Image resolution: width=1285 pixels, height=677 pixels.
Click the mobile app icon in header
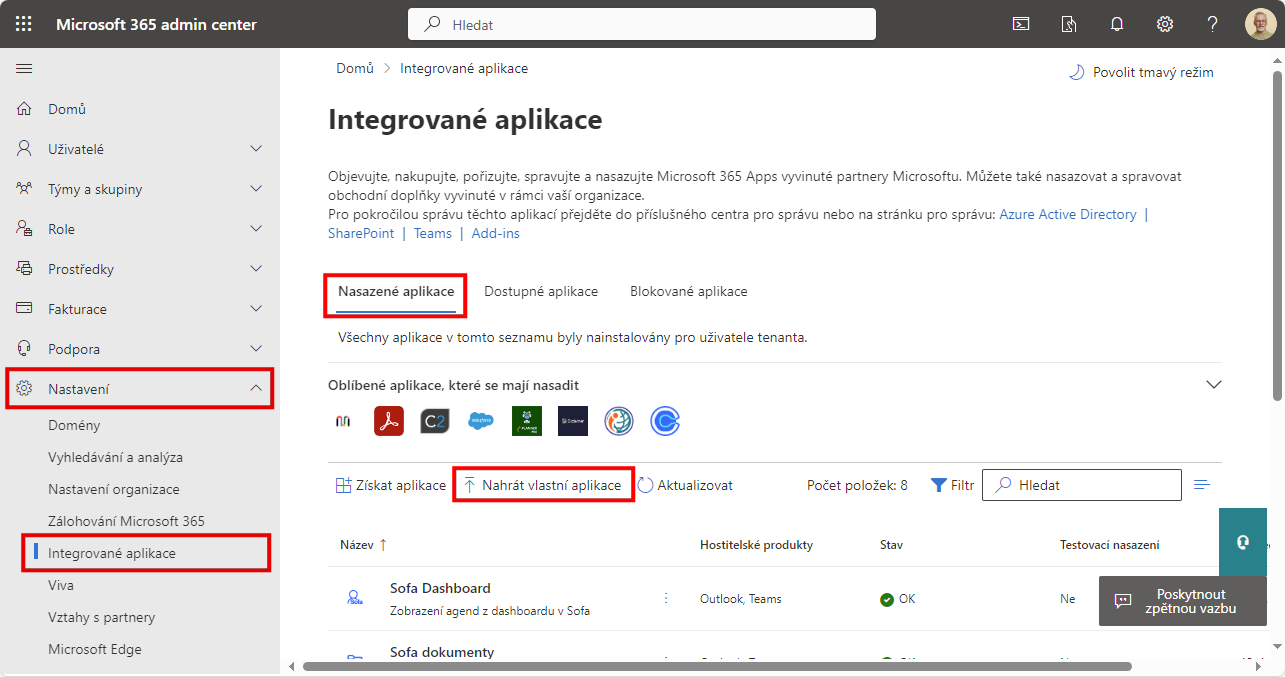tap(1069, 24)
